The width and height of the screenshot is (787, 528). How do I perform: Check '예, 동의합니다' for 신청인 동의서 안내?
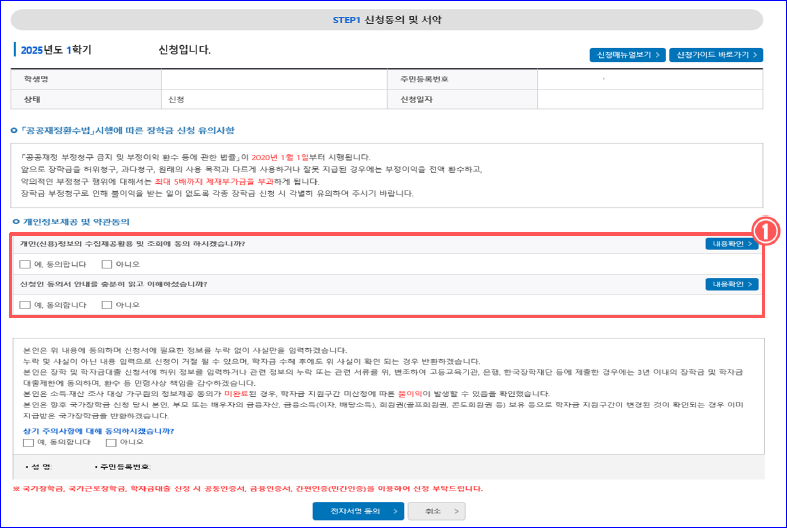[x=25, y=305]
